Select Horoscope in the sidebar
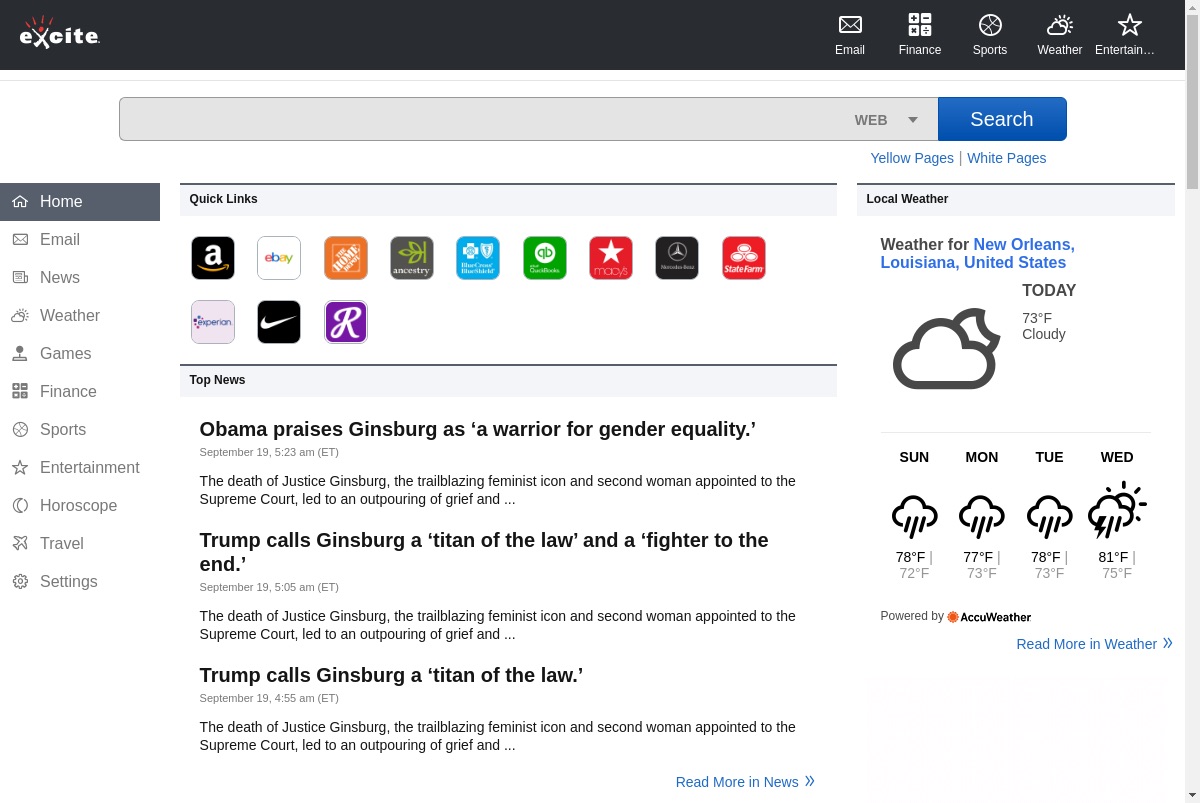 click(x=80, y=505)
